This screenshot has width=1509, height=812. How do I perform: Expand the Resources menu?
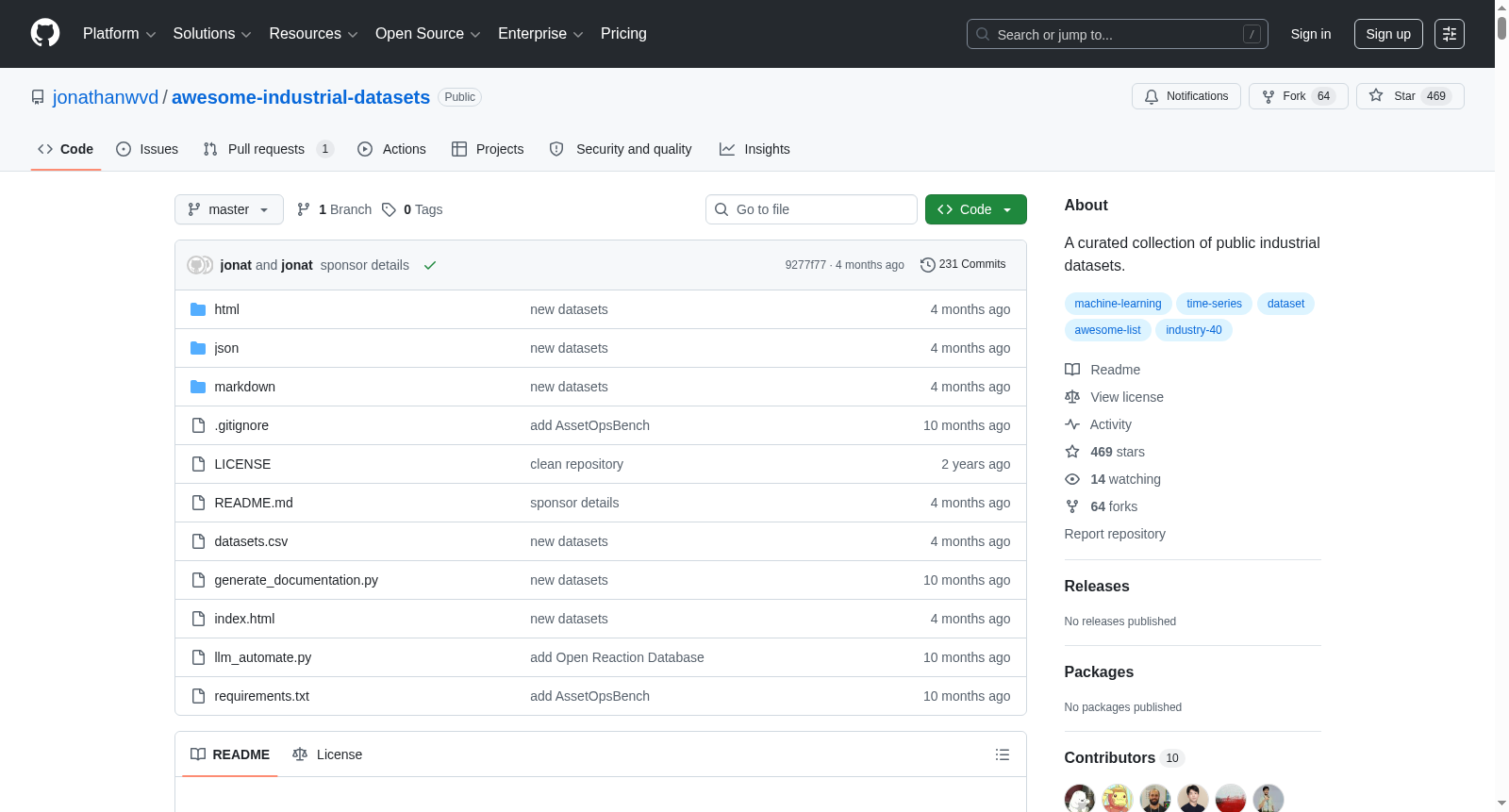pos(313,34)
